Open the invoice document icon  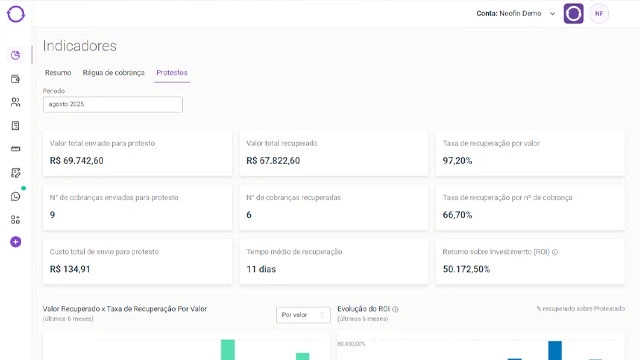tap(16, 126)
